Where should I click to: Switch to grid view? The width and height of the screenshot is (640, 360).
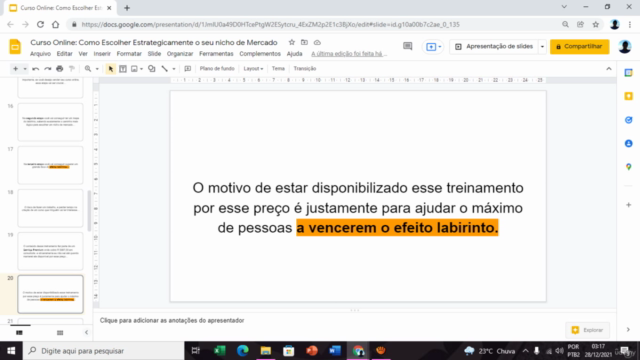click(x=60, y=333)
